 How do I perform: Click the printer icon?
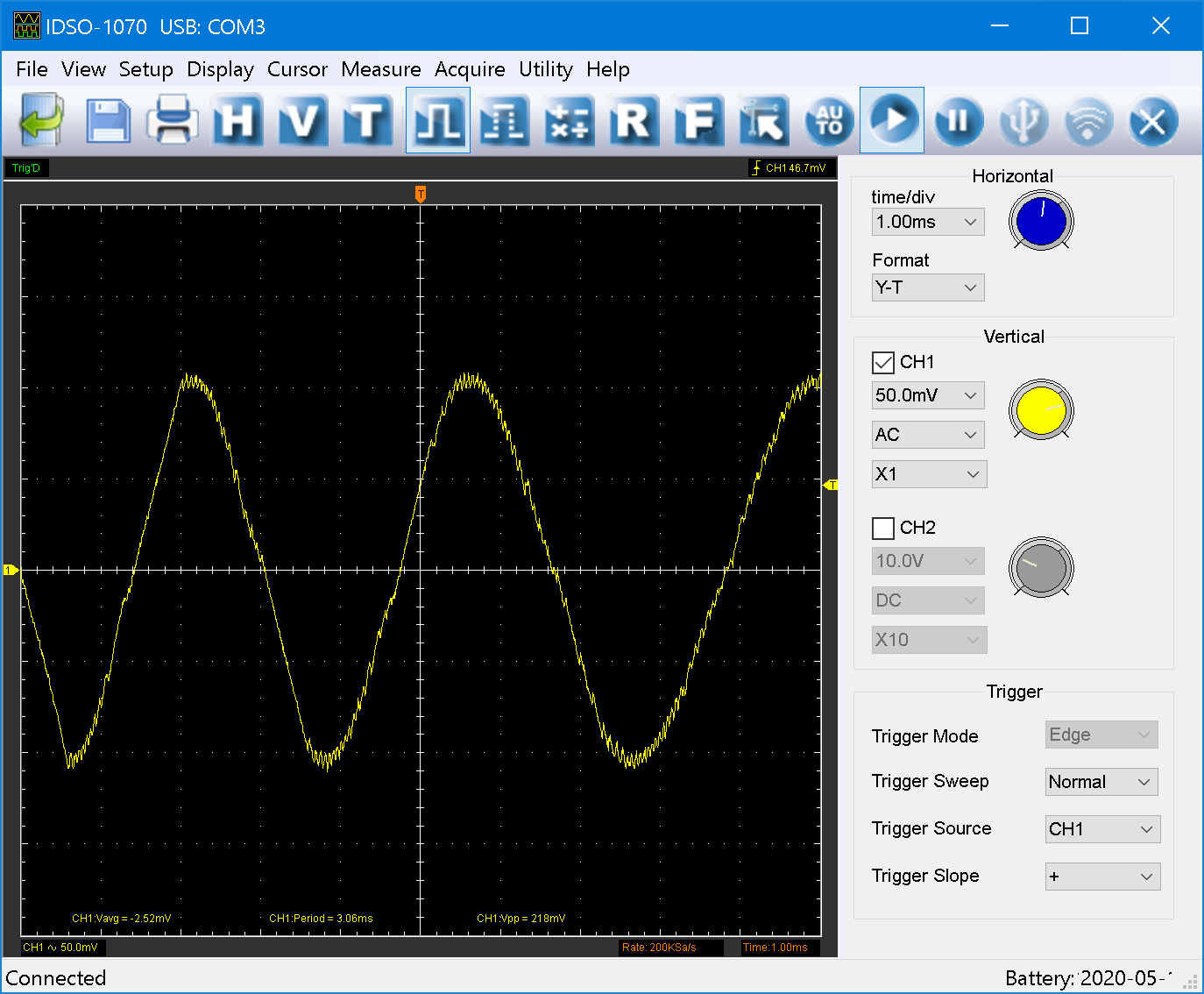pos(173,120)
